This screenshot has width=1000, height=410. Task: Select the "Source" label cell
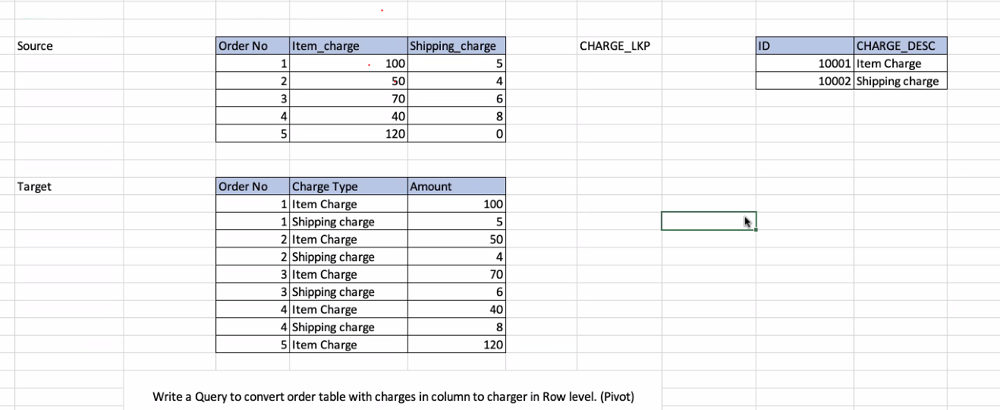point(70,46)
